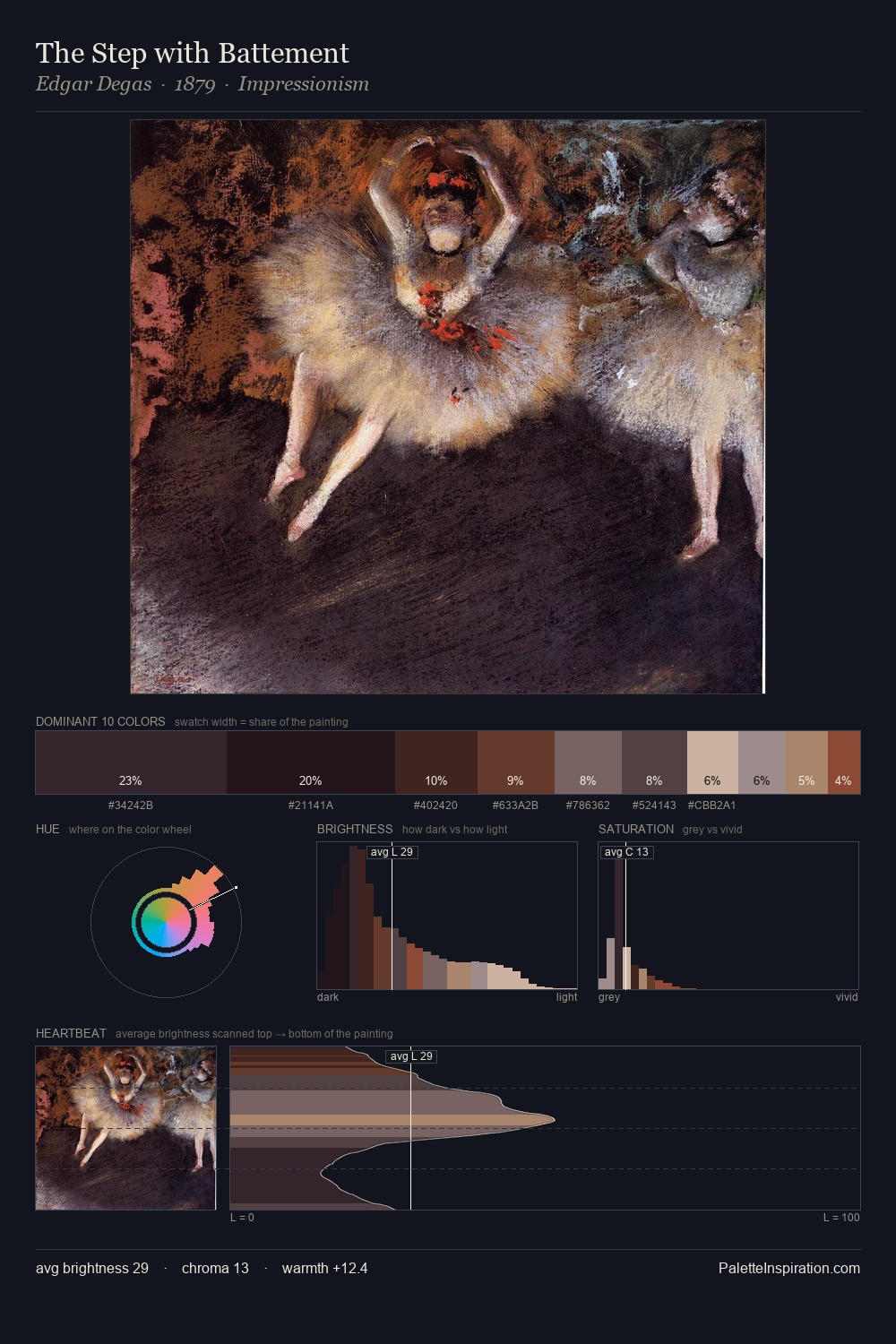The image size is (896, 1344).
Task: Click the 'L = 0' axis label
Action: click(x=242, y=1218)
